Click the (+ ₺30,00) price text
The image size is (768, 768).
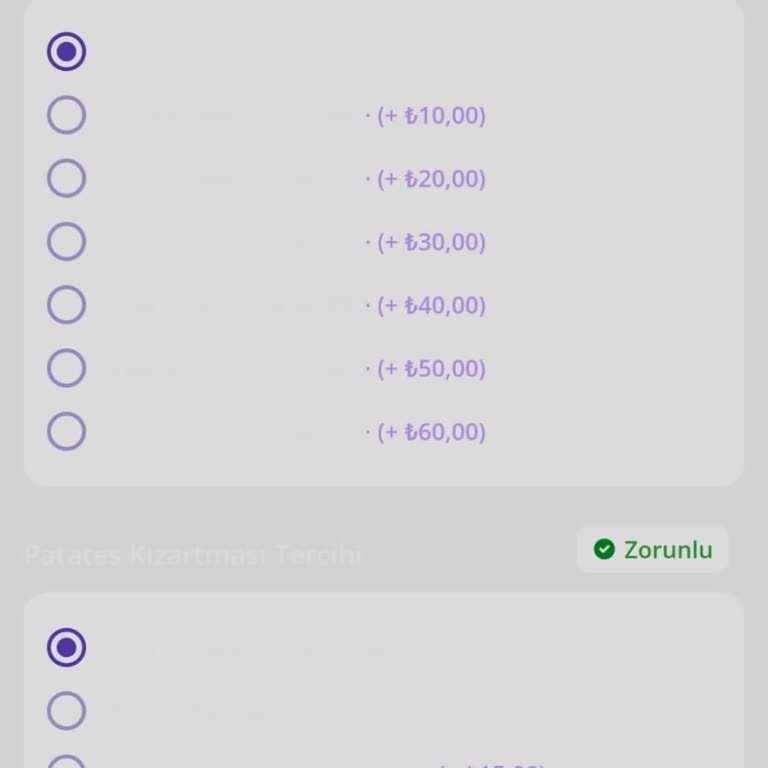[430, 242]
